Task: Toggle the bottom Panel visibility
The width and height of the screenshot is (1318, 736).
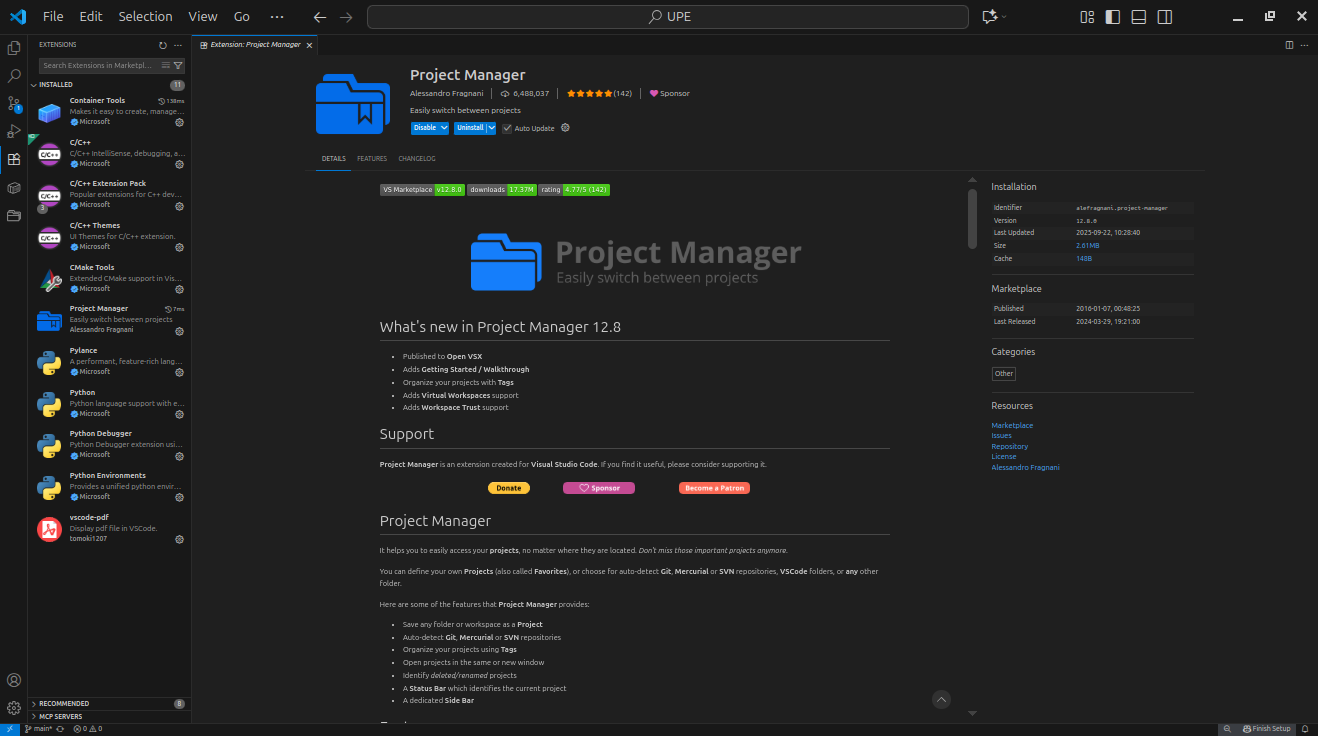Action: (1138, 16)
